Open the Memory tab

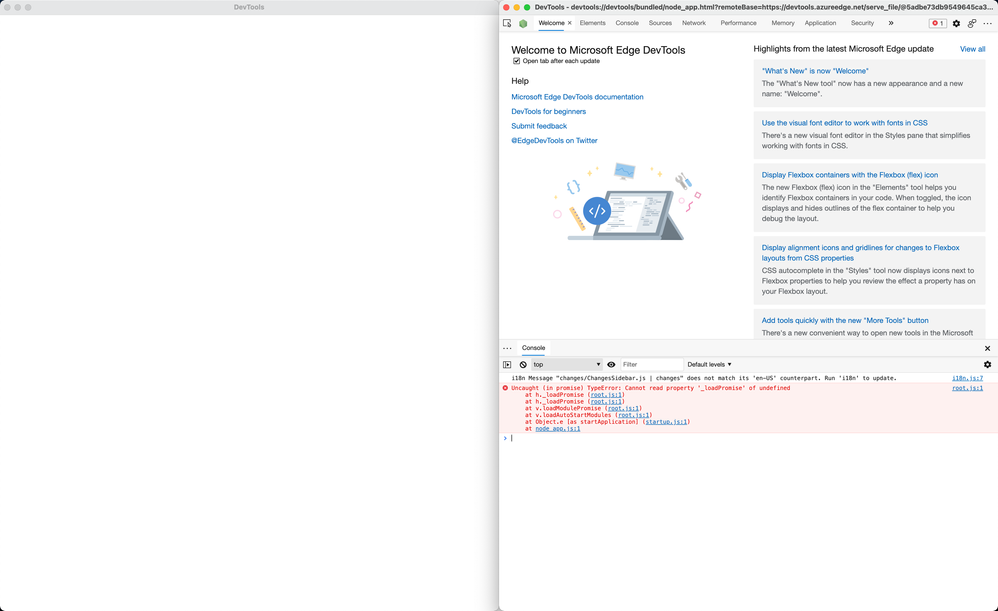pos(783,23)
